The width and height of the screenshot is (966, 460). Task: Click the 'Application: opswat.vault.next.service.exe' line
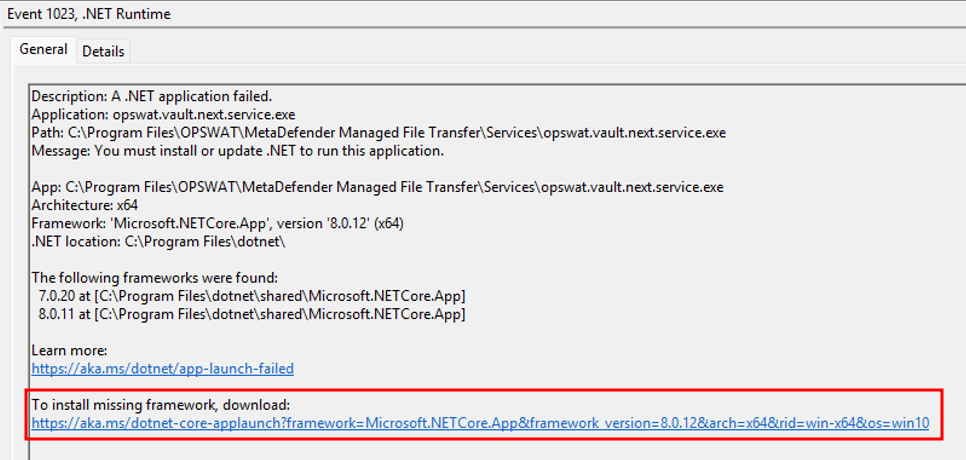coord(163,115)
